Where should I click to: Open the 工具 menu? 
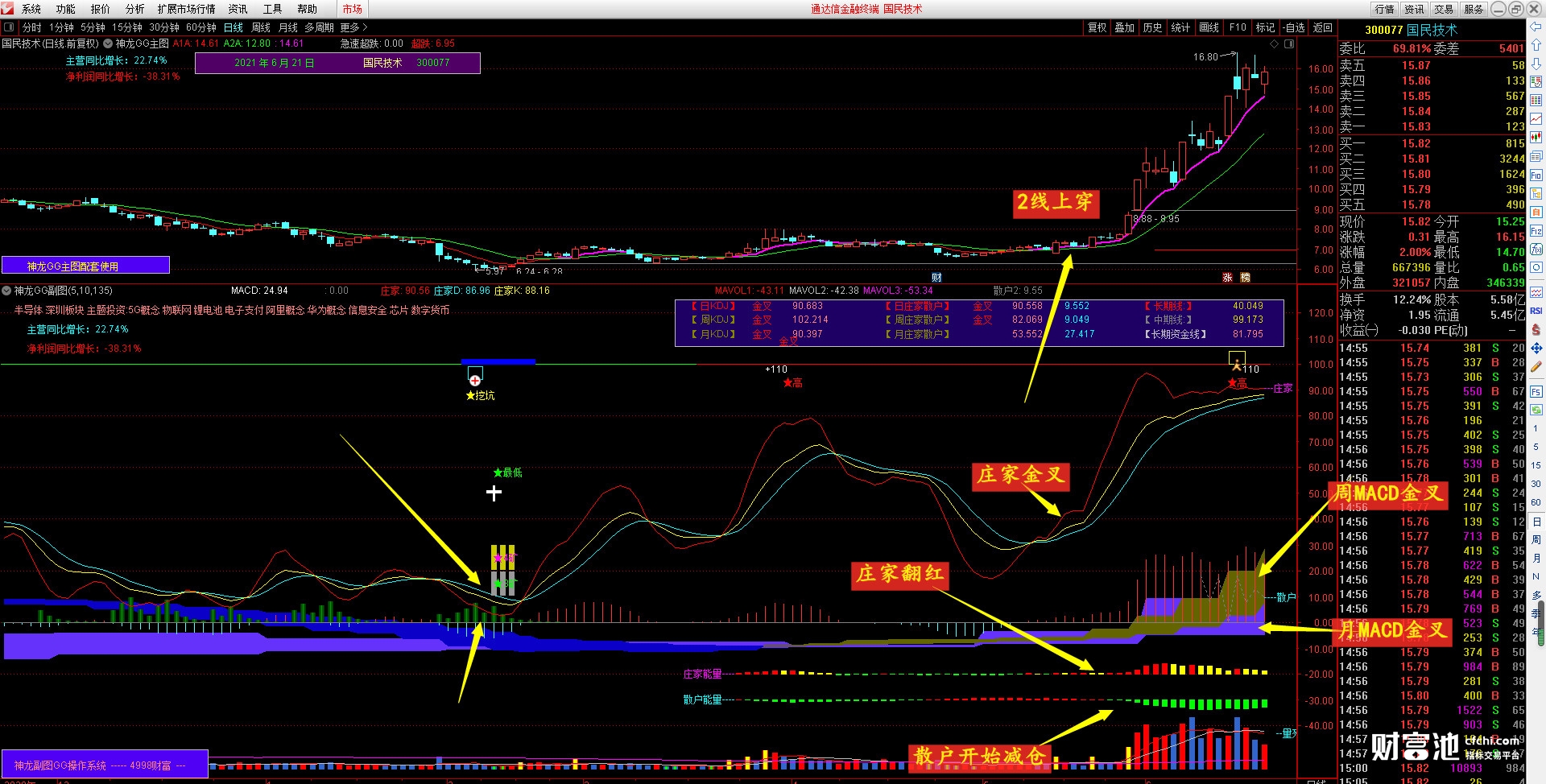coord(272,9)
